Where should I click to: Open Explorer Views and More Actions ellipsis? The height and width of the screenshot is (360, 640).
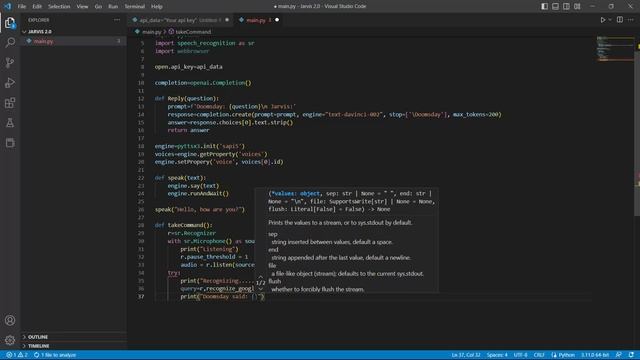117,20
